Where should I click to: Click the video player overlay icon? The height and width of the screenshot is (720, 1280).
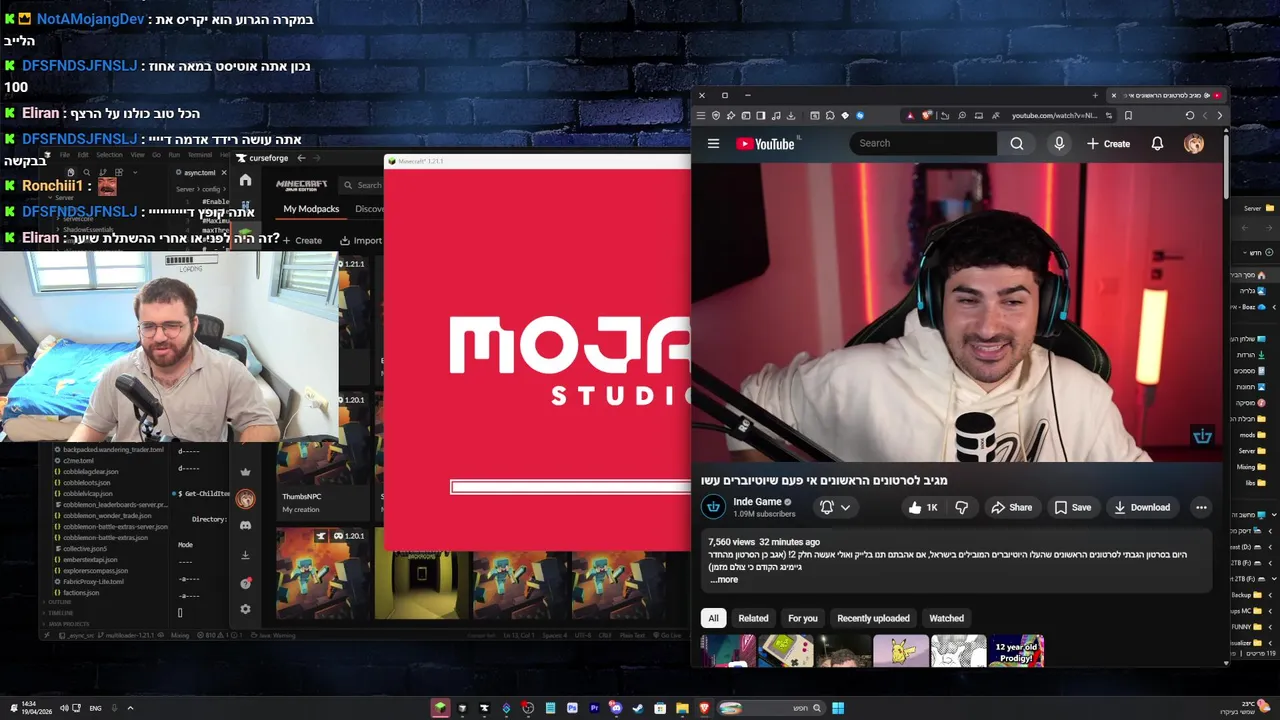coord(1202,436)
